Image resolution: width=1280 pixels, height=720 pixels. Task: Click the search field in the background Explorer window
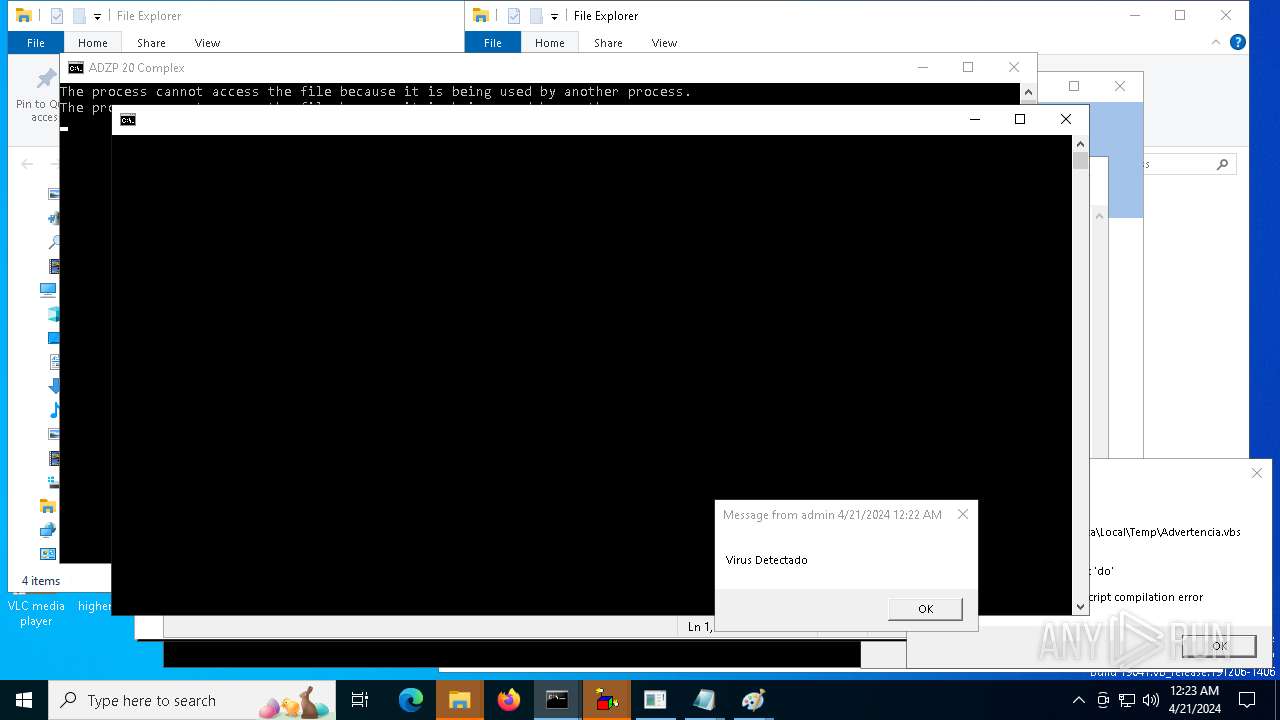click(1189, 164)
